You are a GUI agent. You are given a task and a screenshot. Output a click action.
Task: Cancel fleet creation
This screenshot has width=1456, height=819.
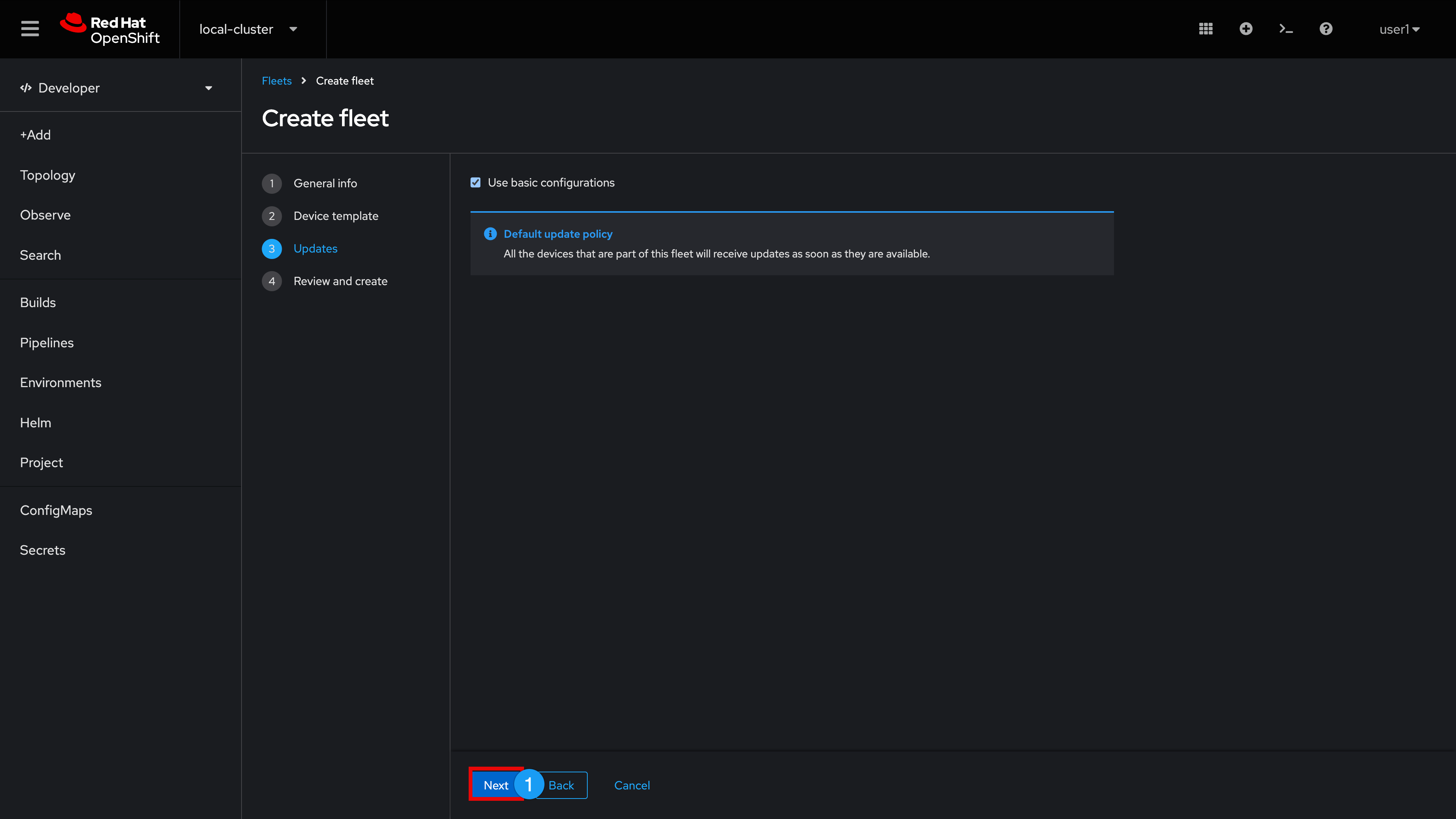tap(632, 785)
